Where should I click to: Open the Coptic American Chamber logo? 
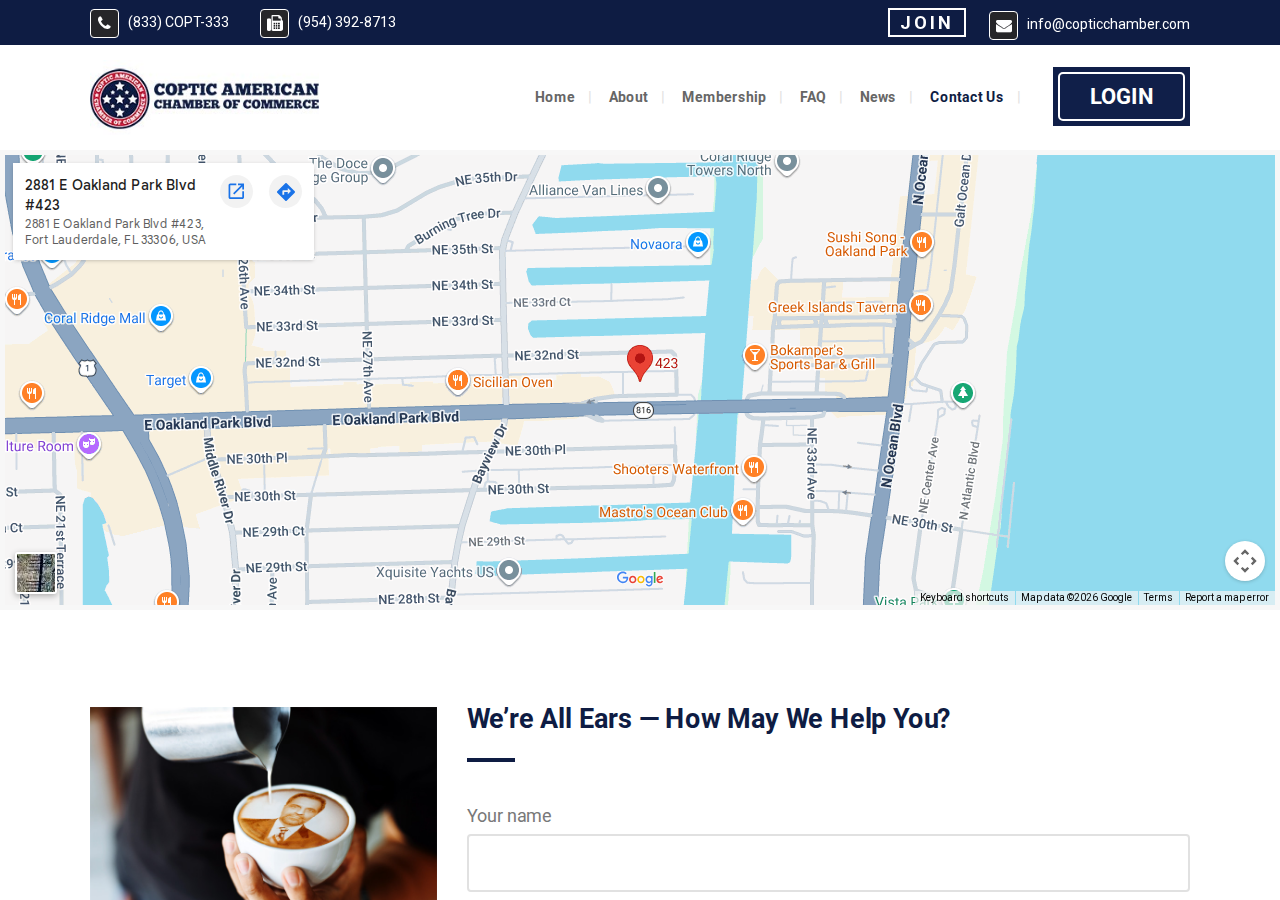point(205,98)
